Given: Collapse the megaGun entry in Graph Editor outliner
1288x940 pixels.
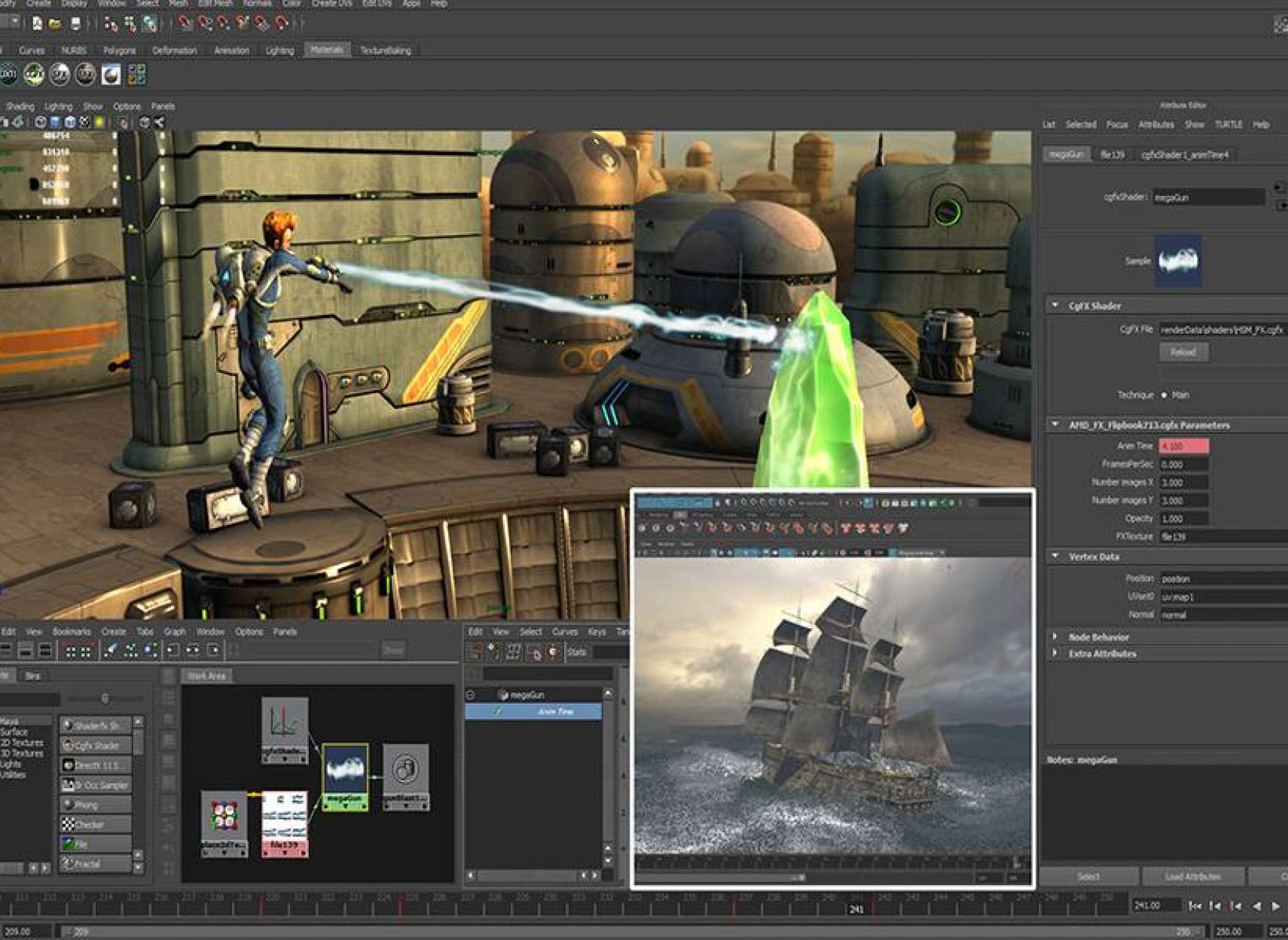Looking at the screenshot, I should point(471,694).
